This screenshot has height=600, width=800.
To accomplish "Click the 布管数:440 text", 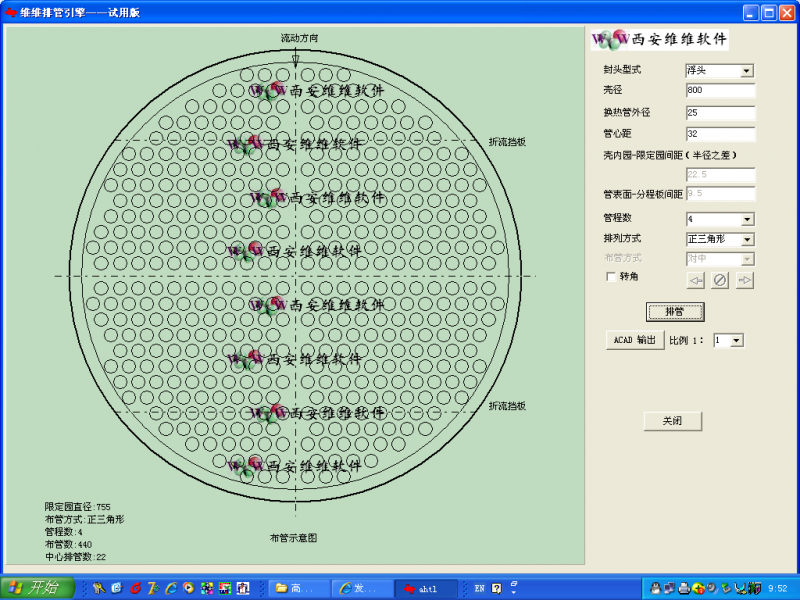I will (x=68, y=544).
